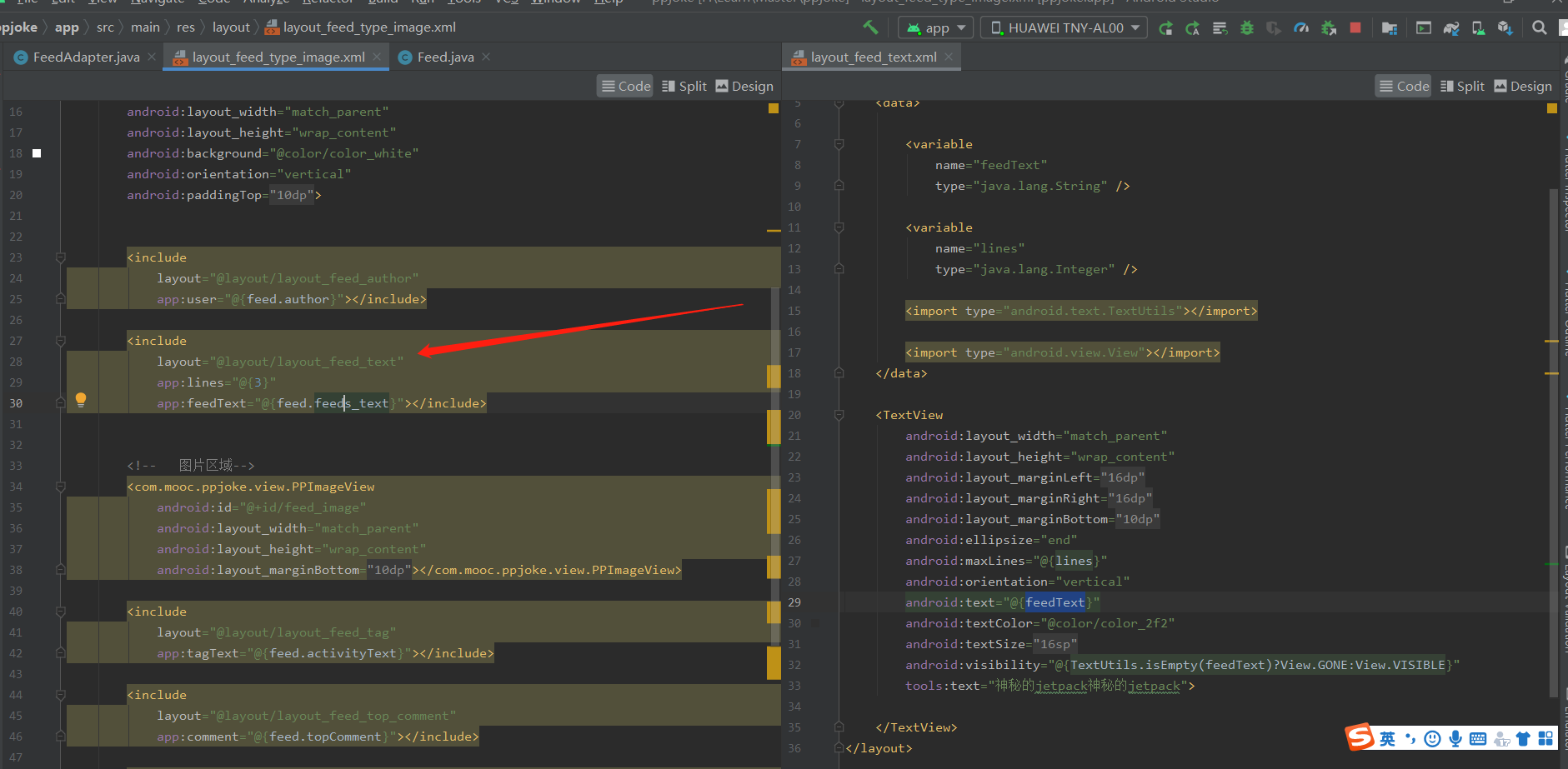Close the layout_feed_text.xml tab
Screen dimensions: 1568x769
pos(949,57)
